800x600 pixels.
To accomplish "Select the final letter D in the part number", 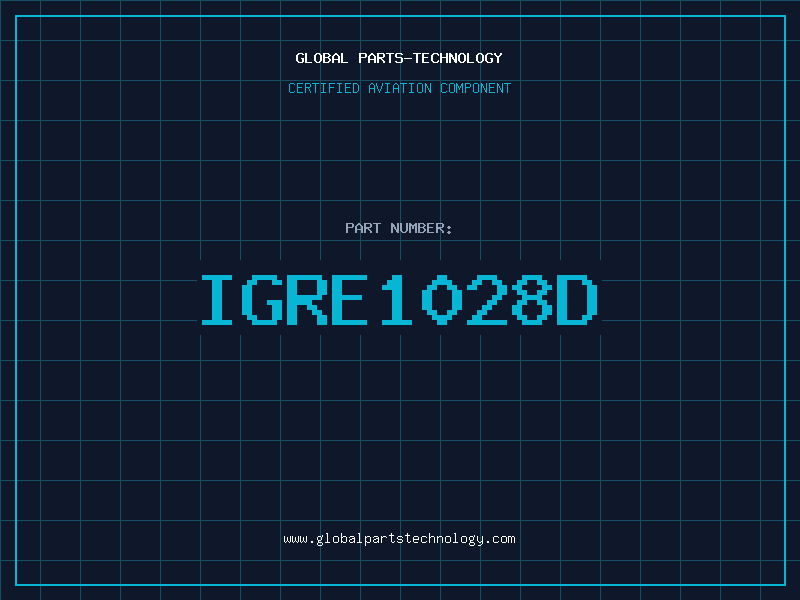I will [577, 300].
